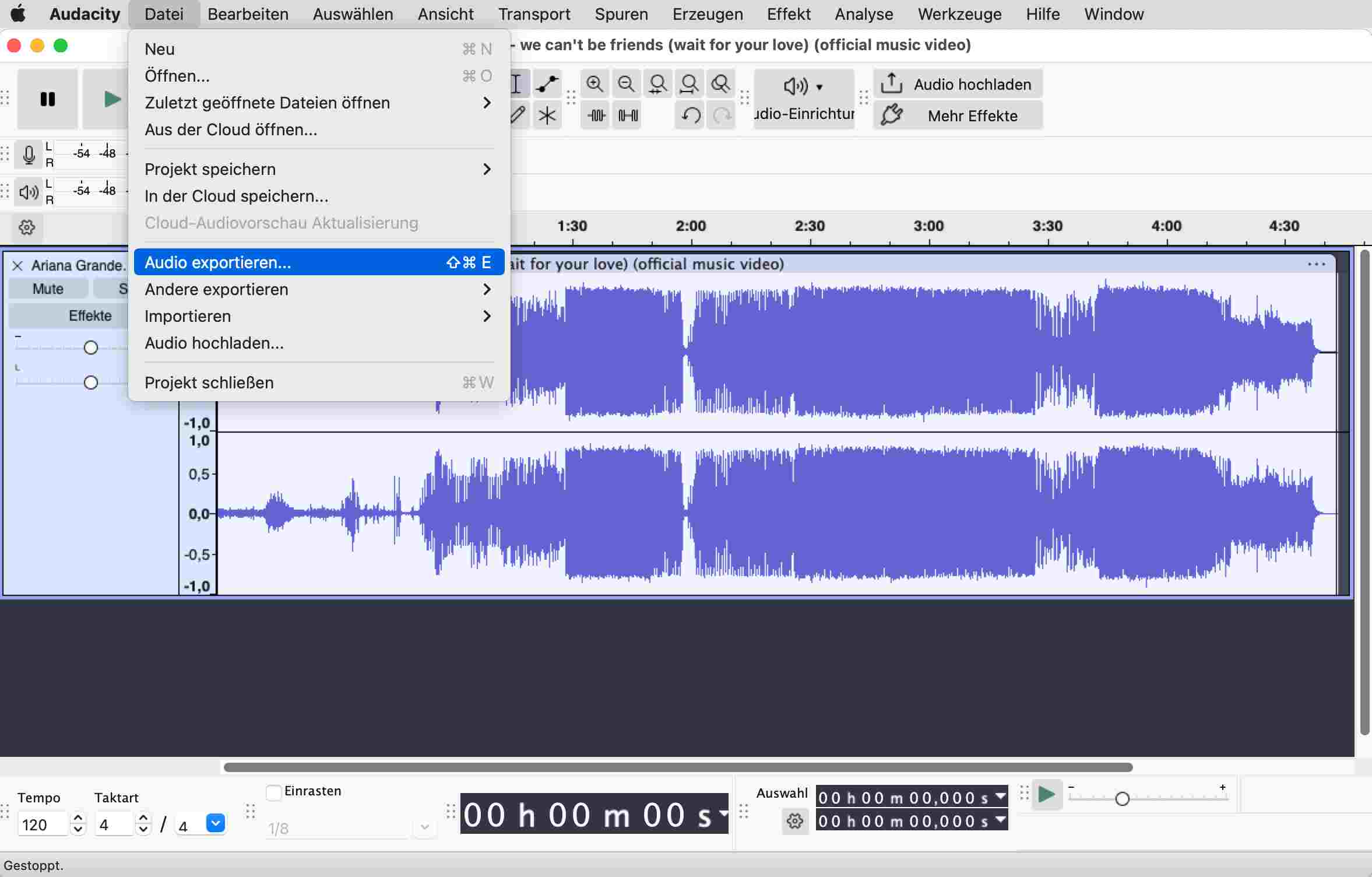1372x877 pixels.
Task: Click the Undo arrow icon
Action: pyautogui.click(x=690, y=115)
